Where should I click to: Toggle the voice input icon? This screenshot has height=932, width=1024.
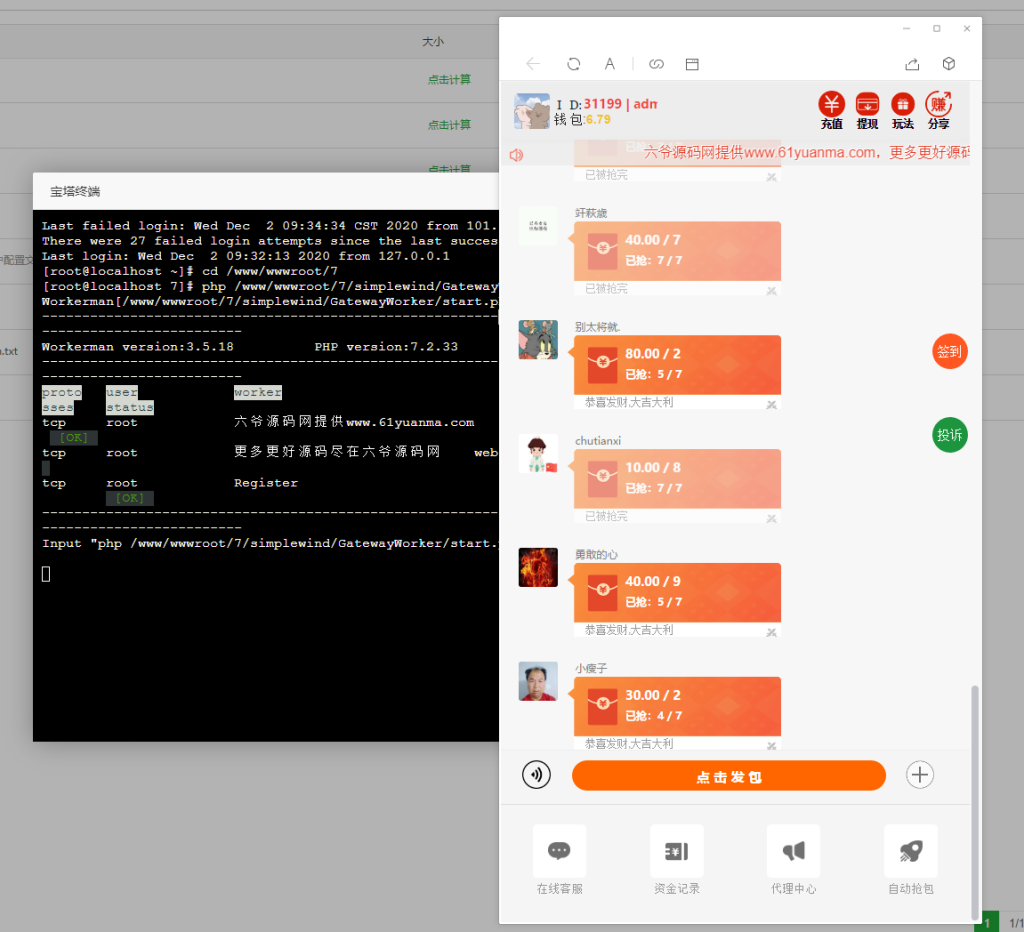(x=536, y=775)
